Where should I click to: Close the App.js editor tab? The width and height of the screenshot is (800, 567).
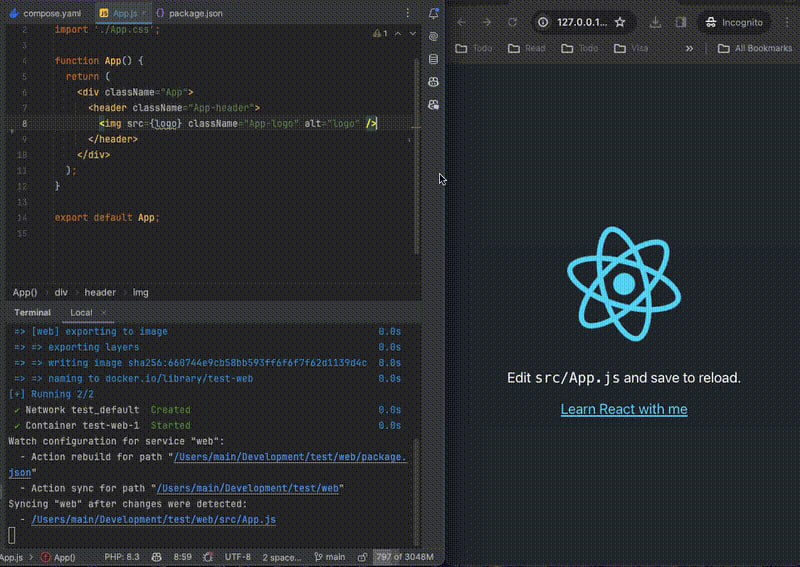coord(144,13)
